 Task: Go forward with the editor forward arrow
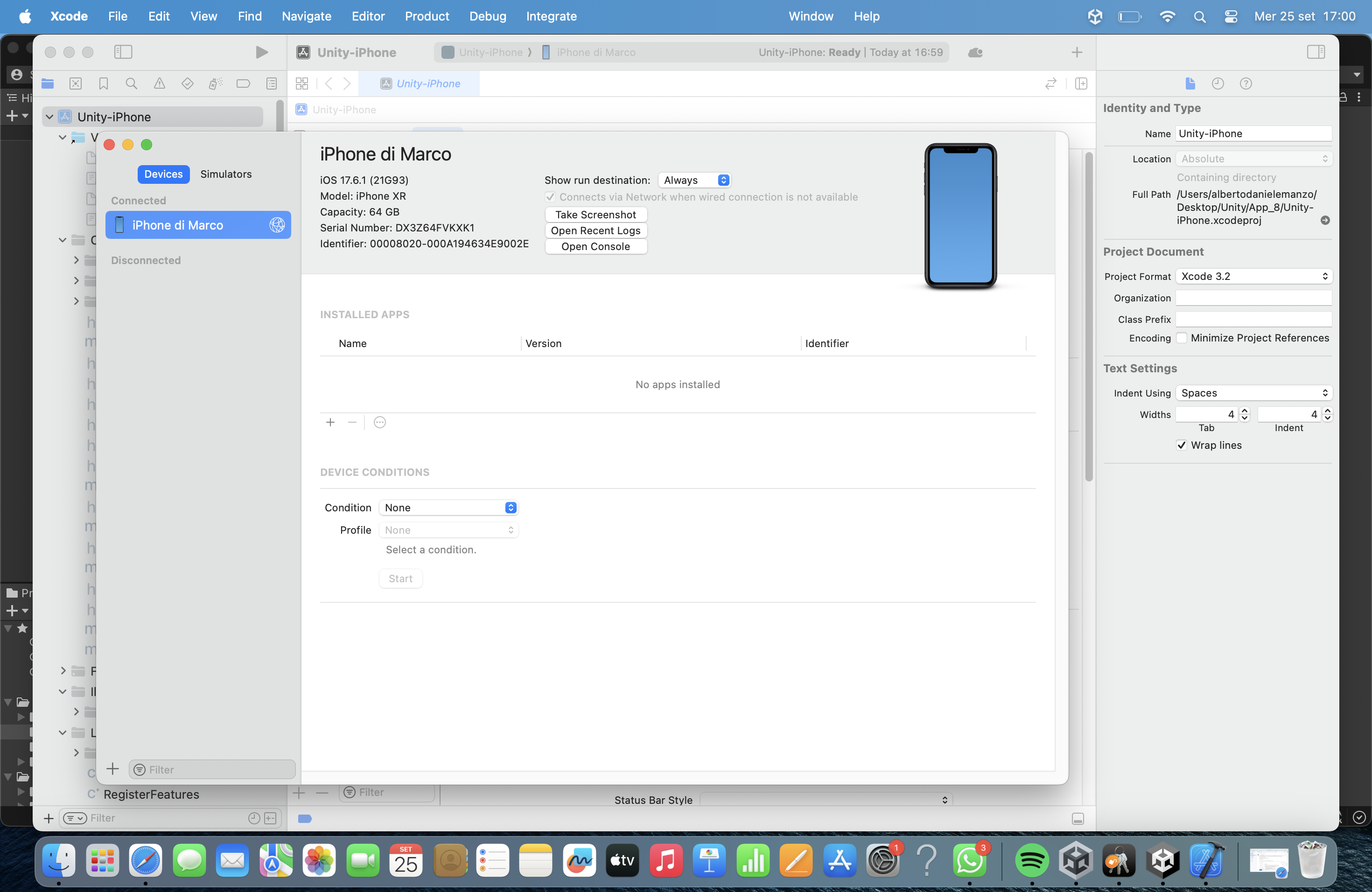pyautogui.click(x=347, y=84)
